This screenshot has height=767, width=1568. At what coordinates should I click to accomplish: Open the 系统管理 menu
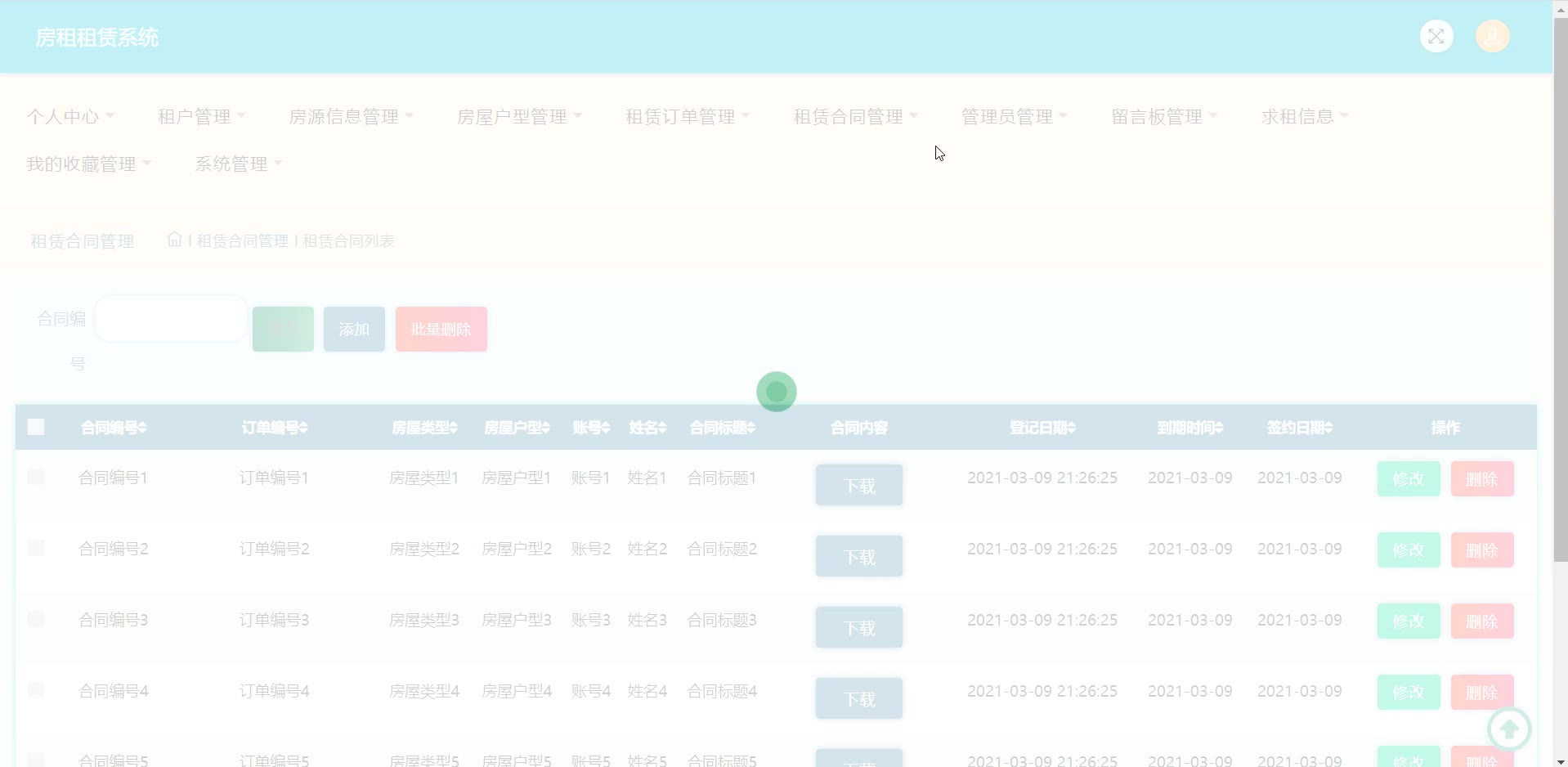239,164
